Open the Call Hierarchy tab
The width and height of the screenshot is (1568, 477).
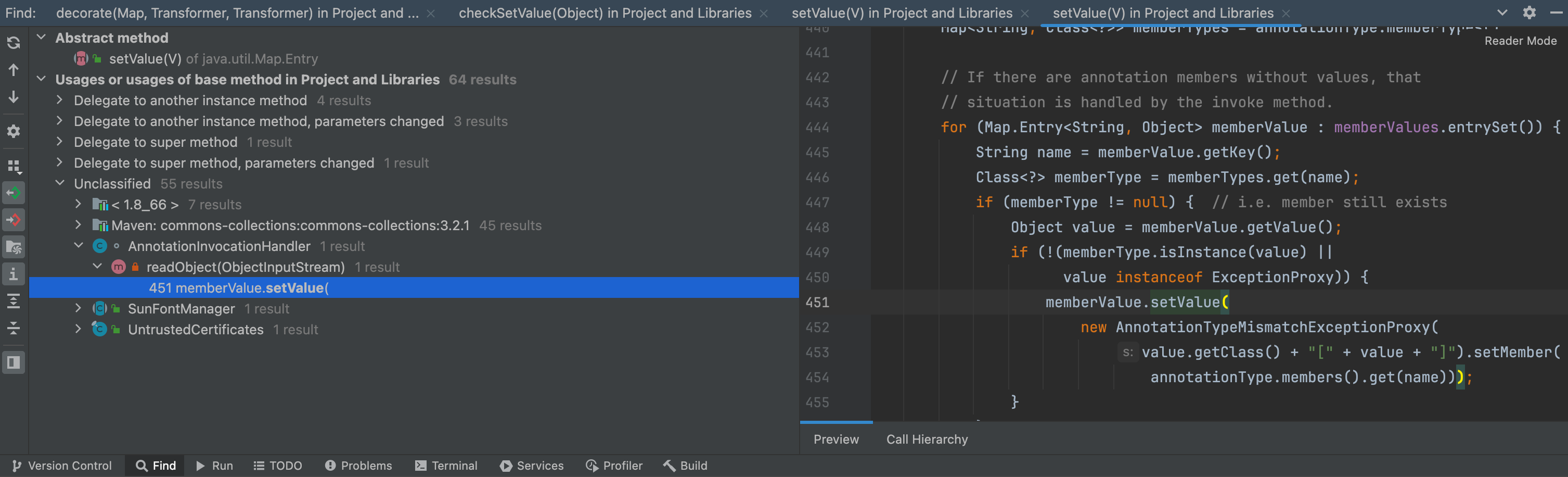(927, 439)
